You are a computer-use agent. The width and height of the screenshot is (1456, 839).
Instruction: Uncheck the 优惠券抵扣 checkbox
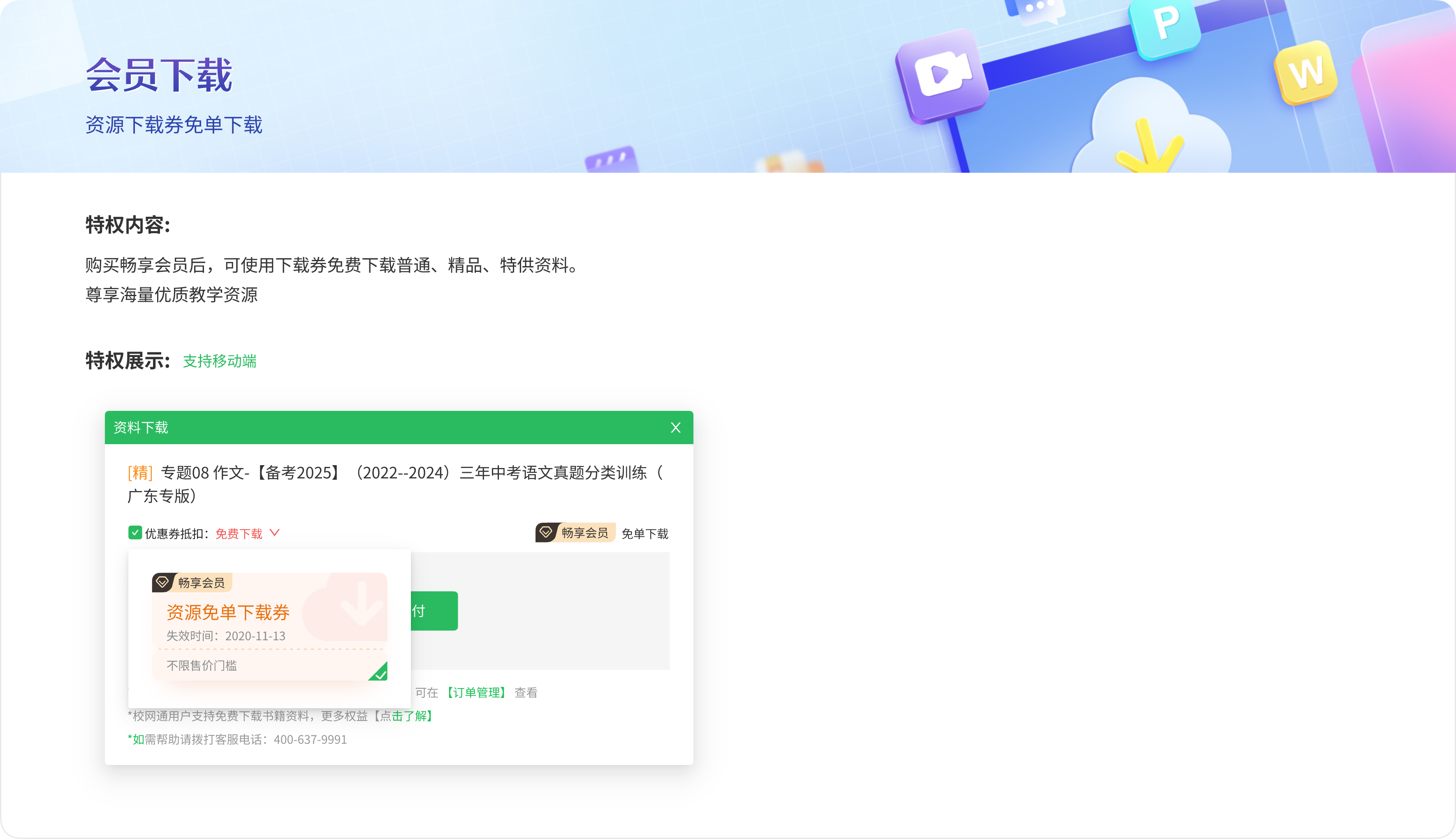[135, 533]
